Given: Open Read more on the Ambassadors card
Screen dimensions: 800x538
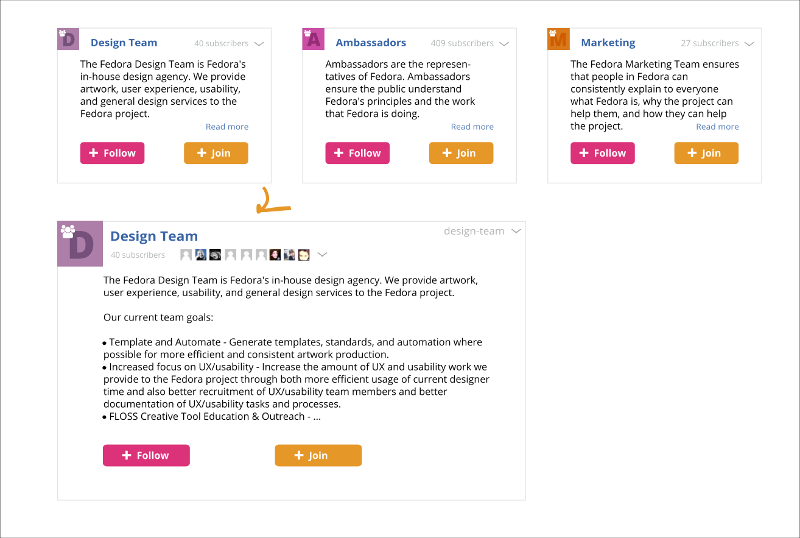Looking at the screenshot, I should click(472, 127).
